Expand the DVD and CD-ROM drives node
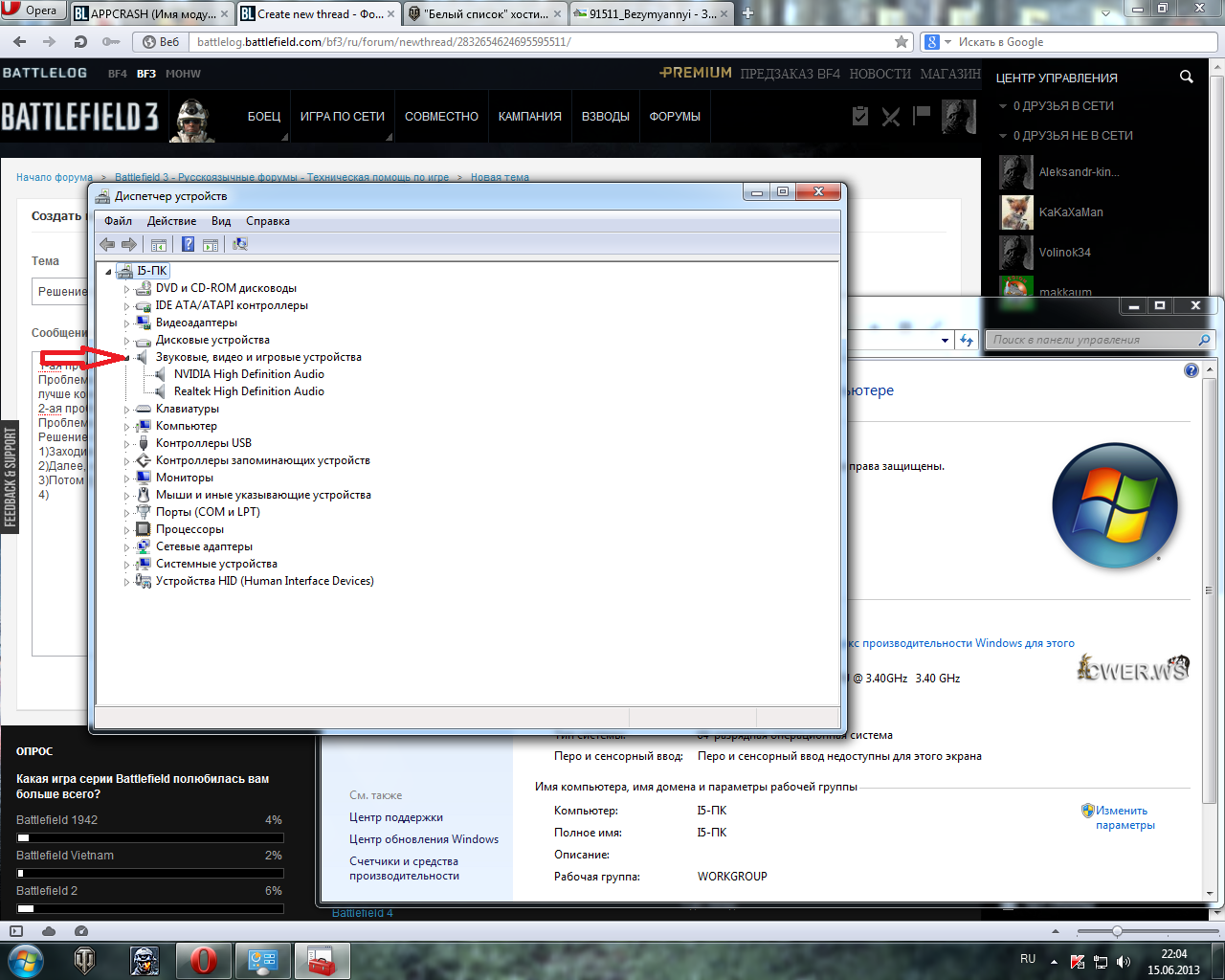 pos(126,289)
